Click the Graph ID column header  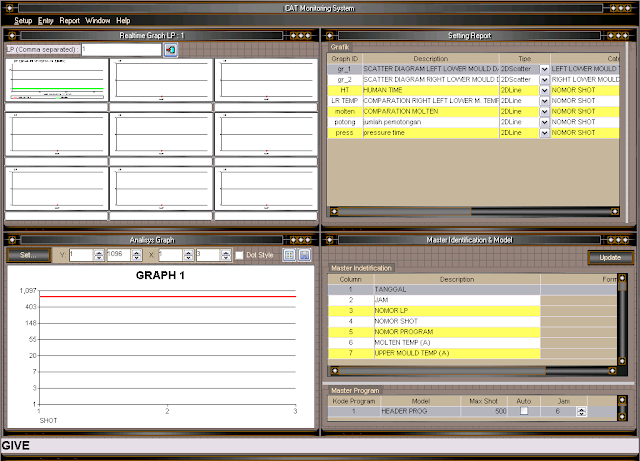[344, 59]
